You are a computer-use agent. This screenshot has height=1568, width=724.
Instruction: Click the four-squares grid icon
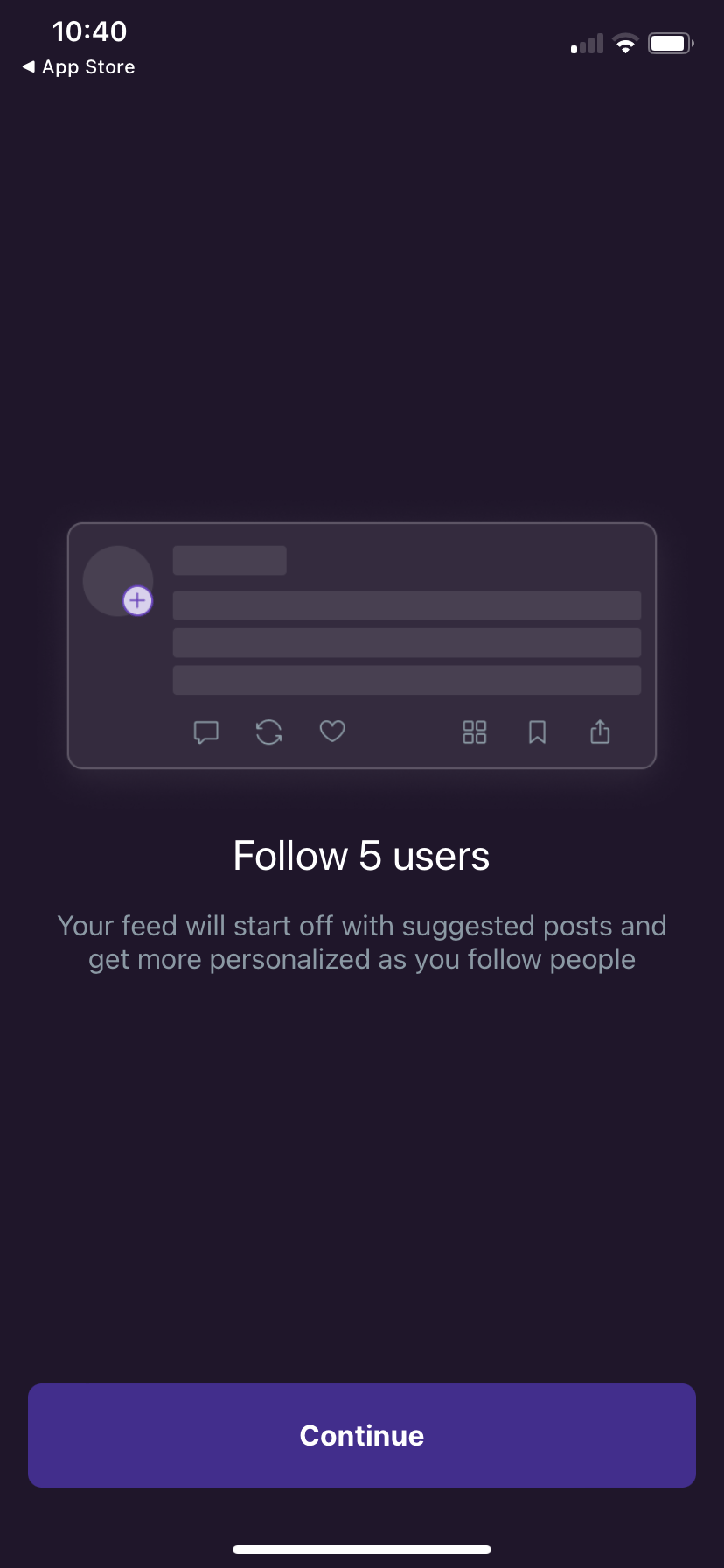point(474,731)
